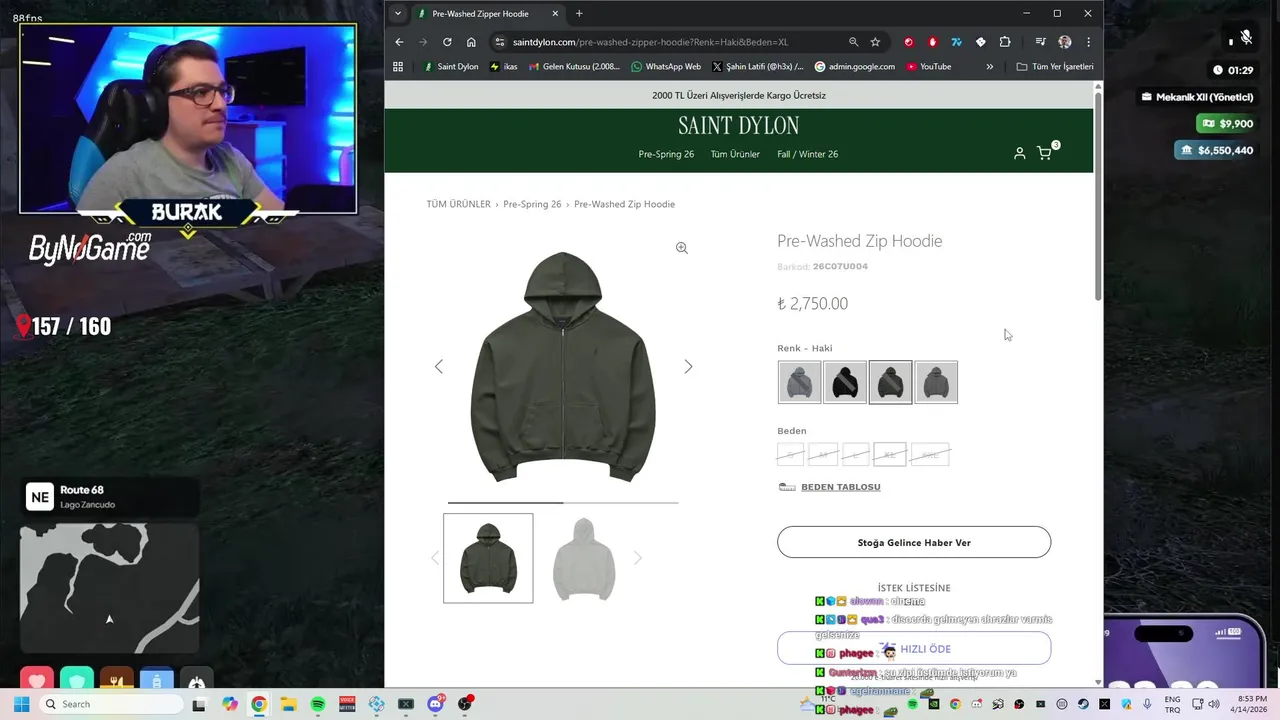Screen dimensions: 1280x720
Task: Select the black hoodie color swatch
Action: (x=845, y=382)
